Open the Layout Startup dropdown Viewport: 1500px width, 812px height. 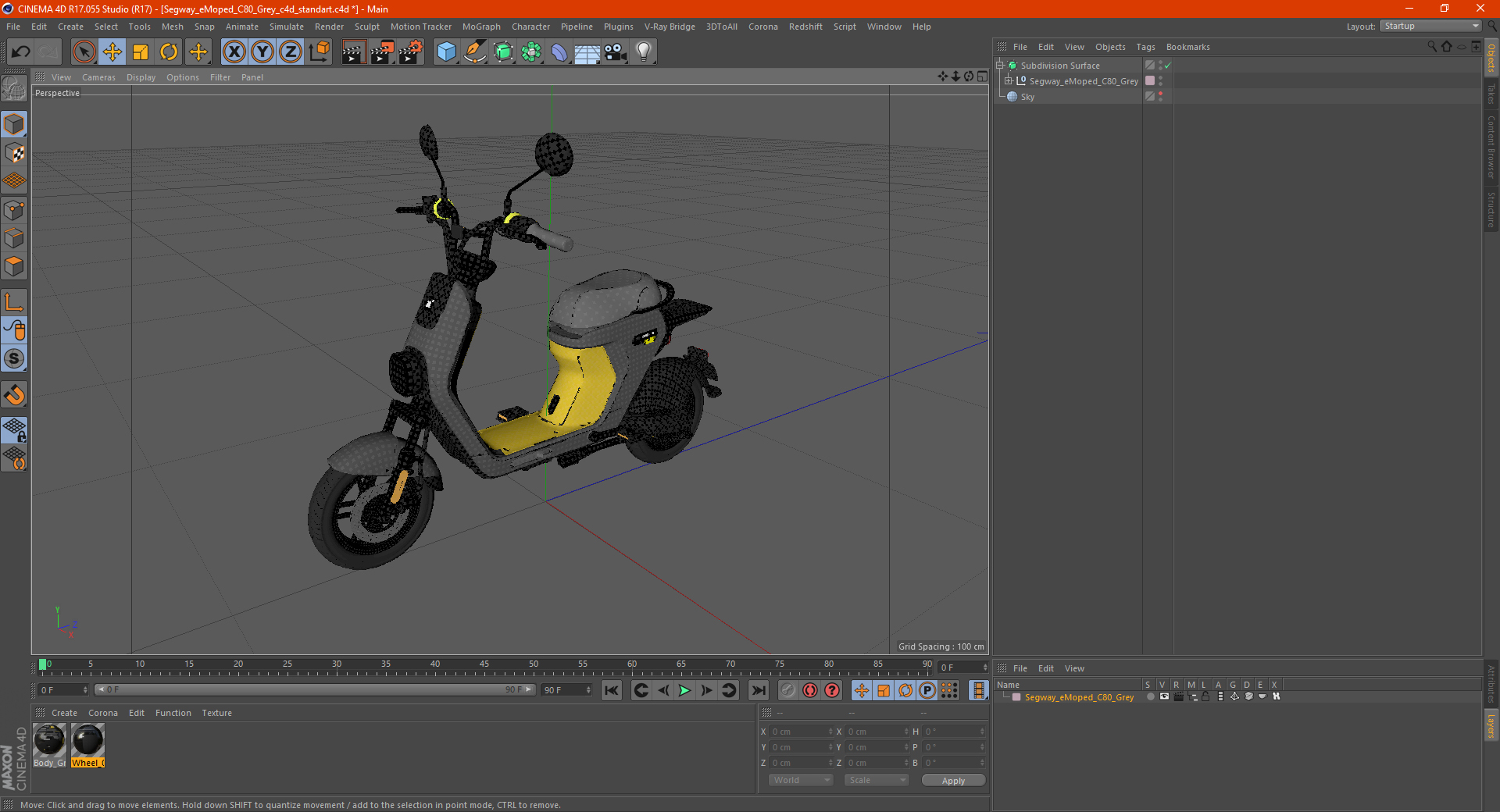[x=1430, y=27]
